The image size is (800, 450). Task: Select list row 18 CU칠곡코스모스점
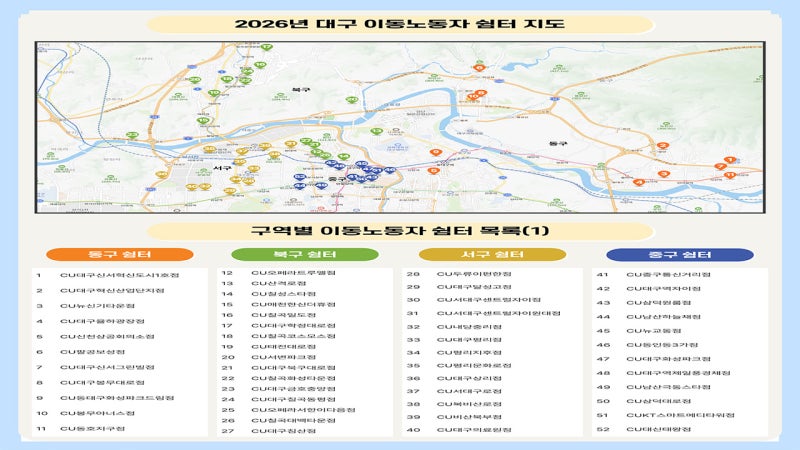click(x=279, y=336)
